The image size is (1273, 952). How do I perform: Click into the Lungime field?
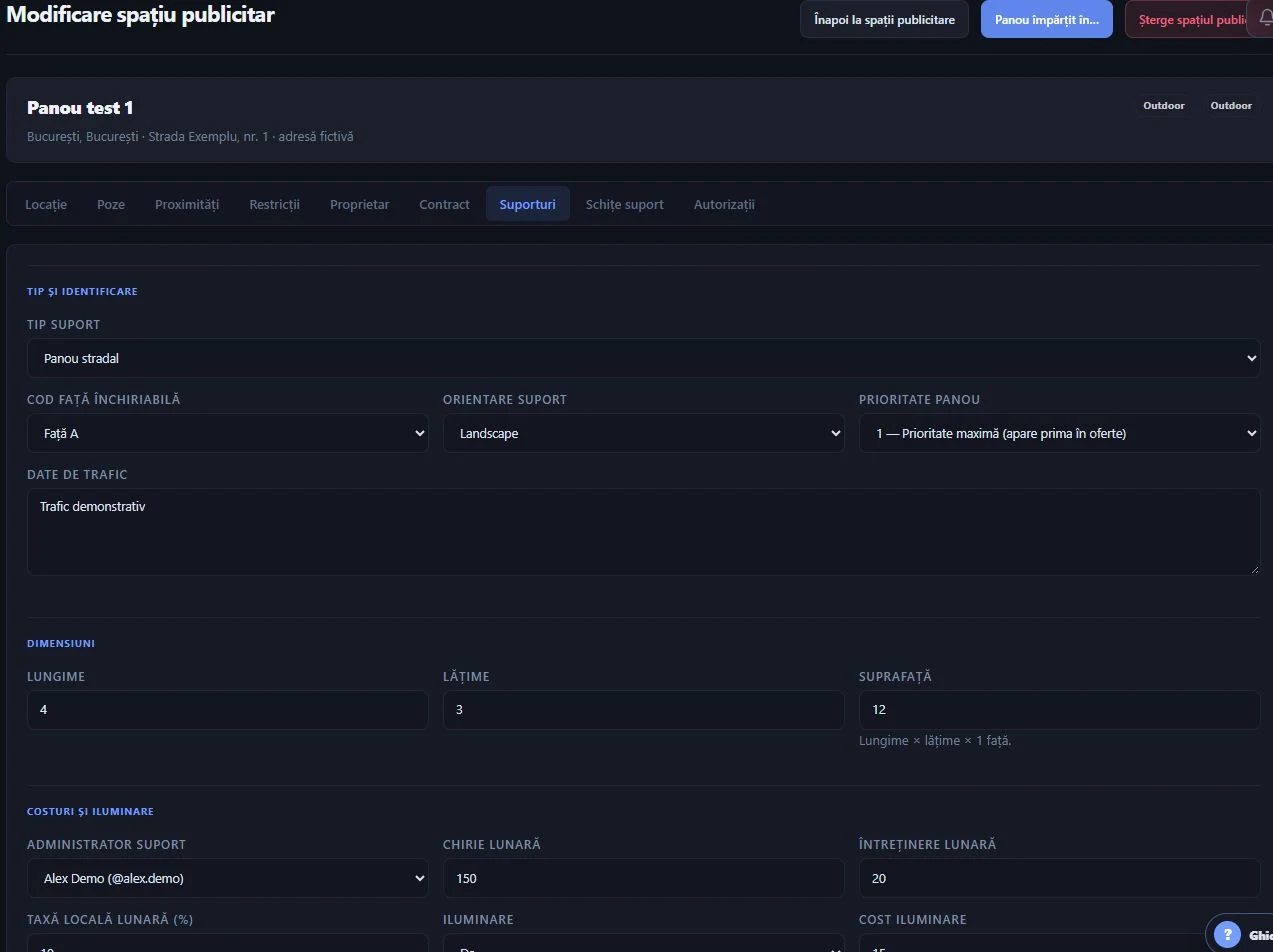(x=228, y=710)
